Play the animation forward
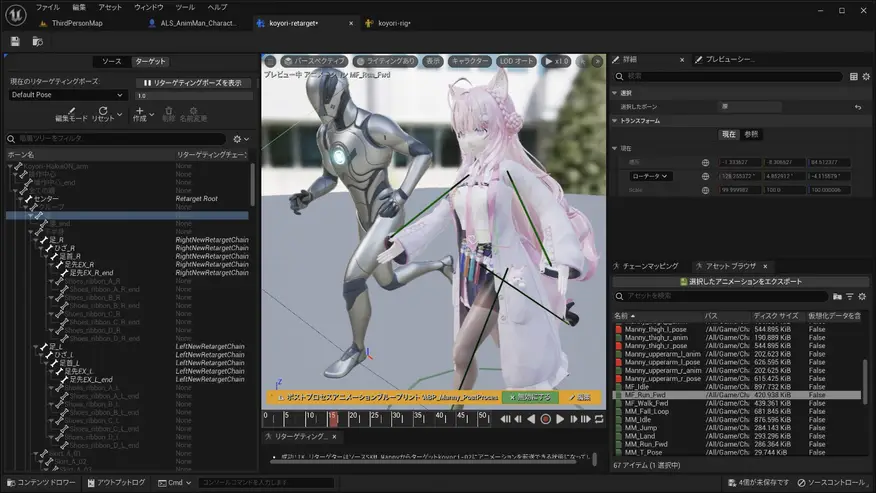Viewport: 876px width, 493px height. click(560, 419)
